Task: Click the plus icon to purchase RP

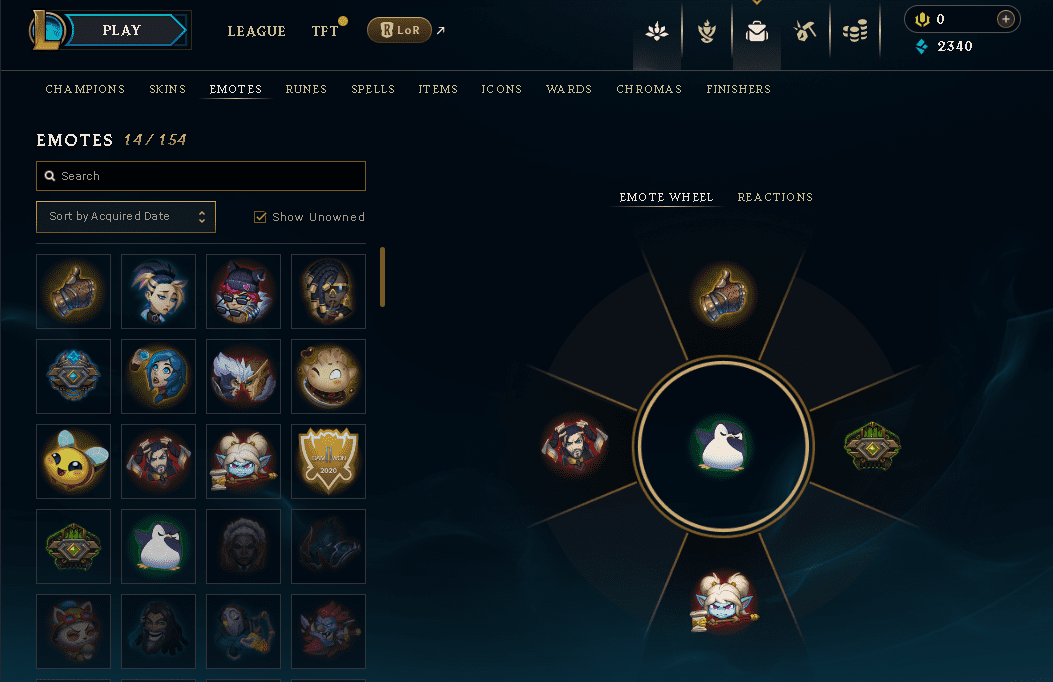Action: pos(1005,19)
